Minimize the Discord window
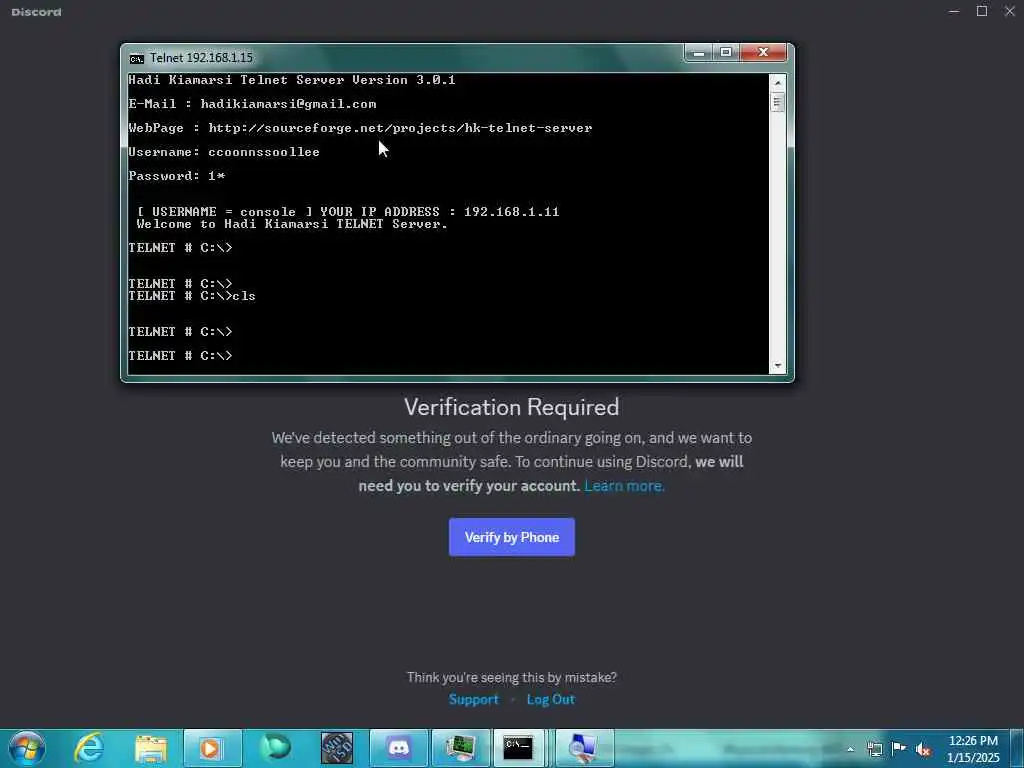1024x768 pixels. [x=954, y=11]
